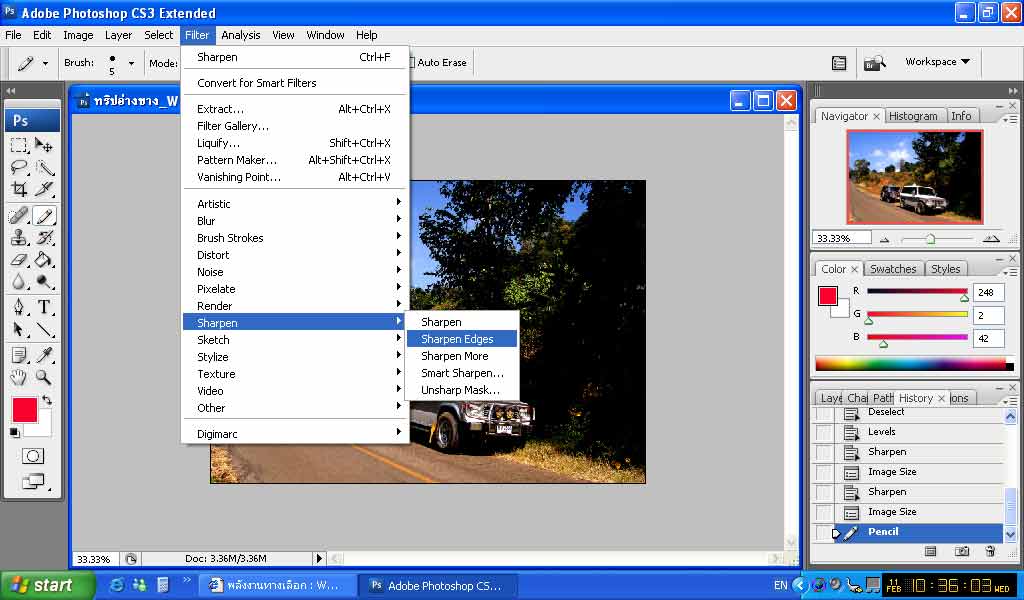1024x600 pixels.
Task: Choose the Eyedropper tool
Action: click(x=44, y=354)
